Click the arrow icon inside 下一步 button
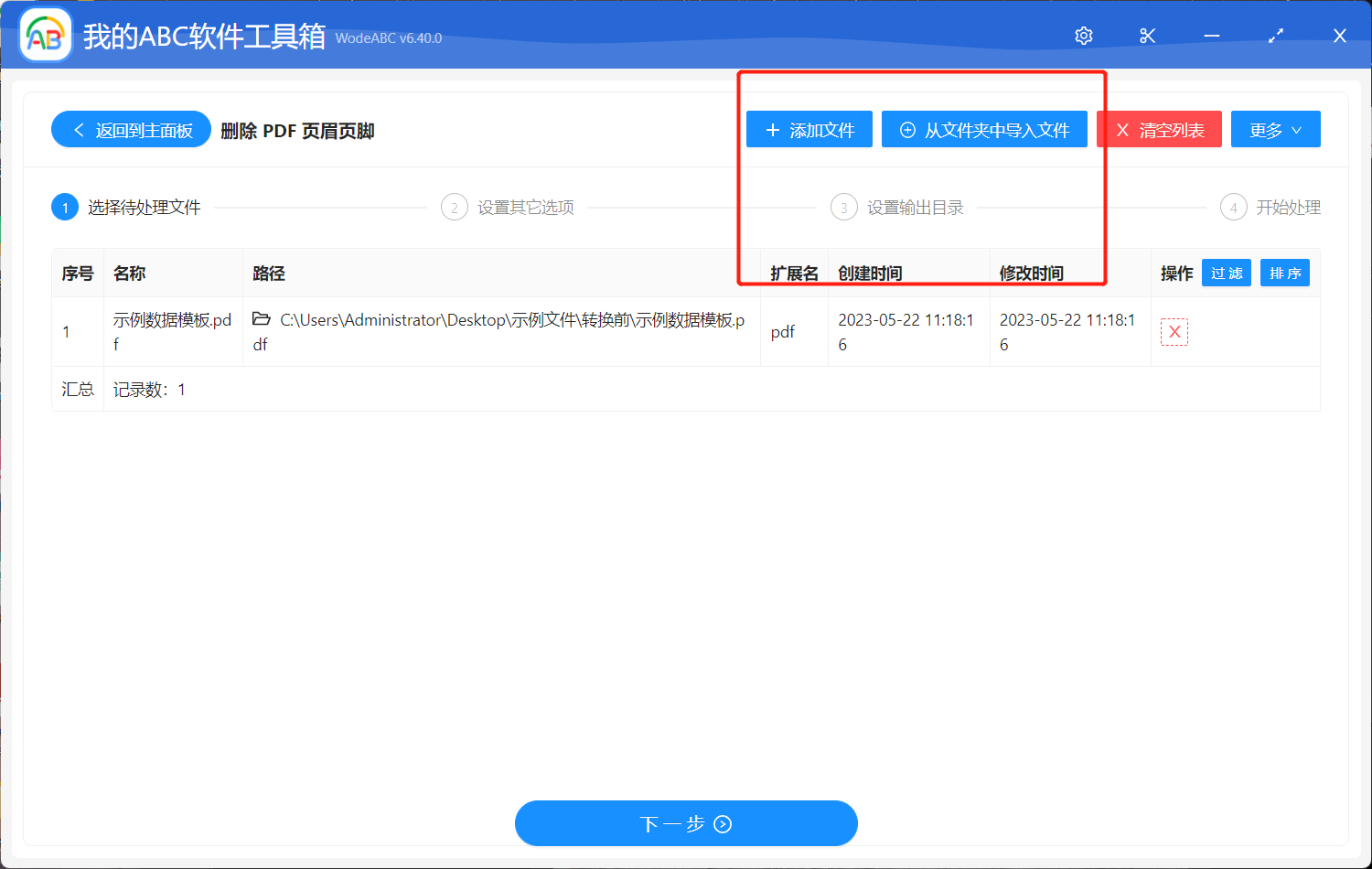The height and width of the screenshot is (869, 1372). click(x=723, y=823)
